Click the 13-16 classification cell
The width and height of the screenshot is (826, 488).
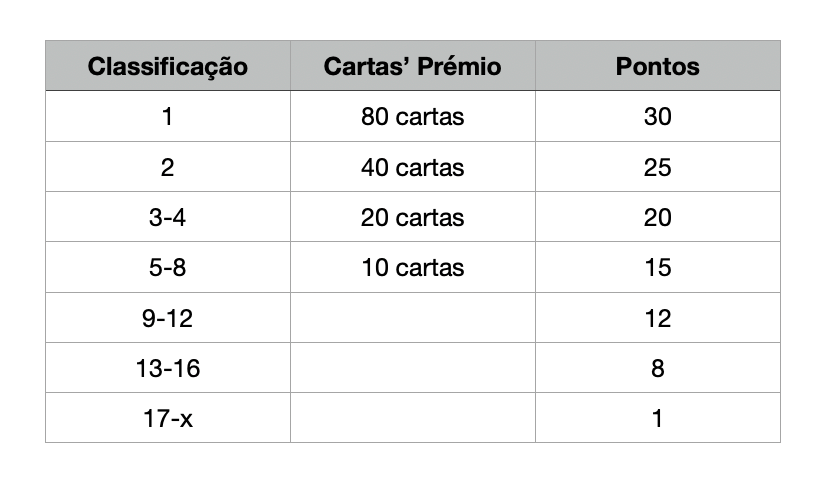click(167, 368)
